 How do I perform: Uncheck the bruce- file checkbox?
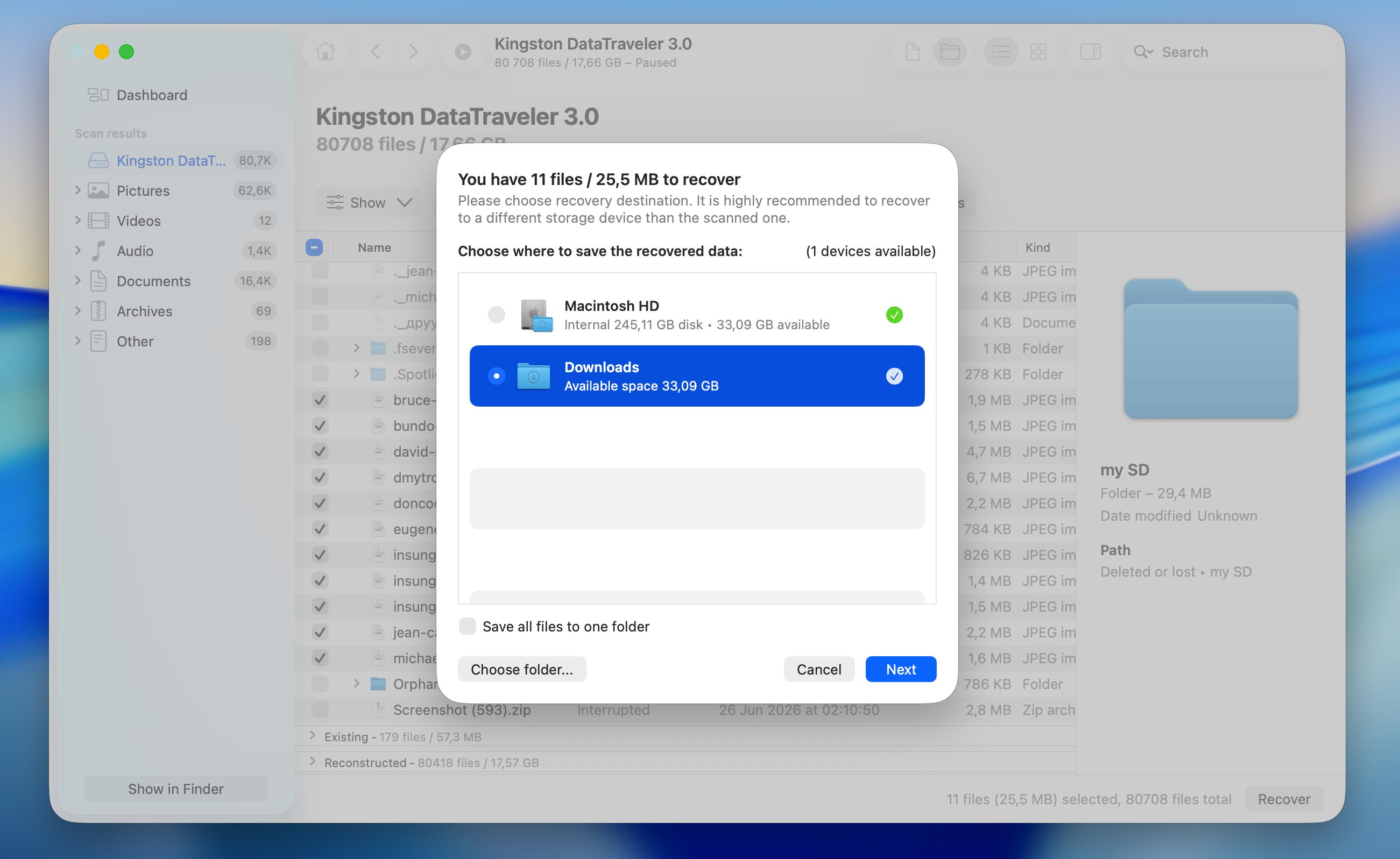[320, 400]
